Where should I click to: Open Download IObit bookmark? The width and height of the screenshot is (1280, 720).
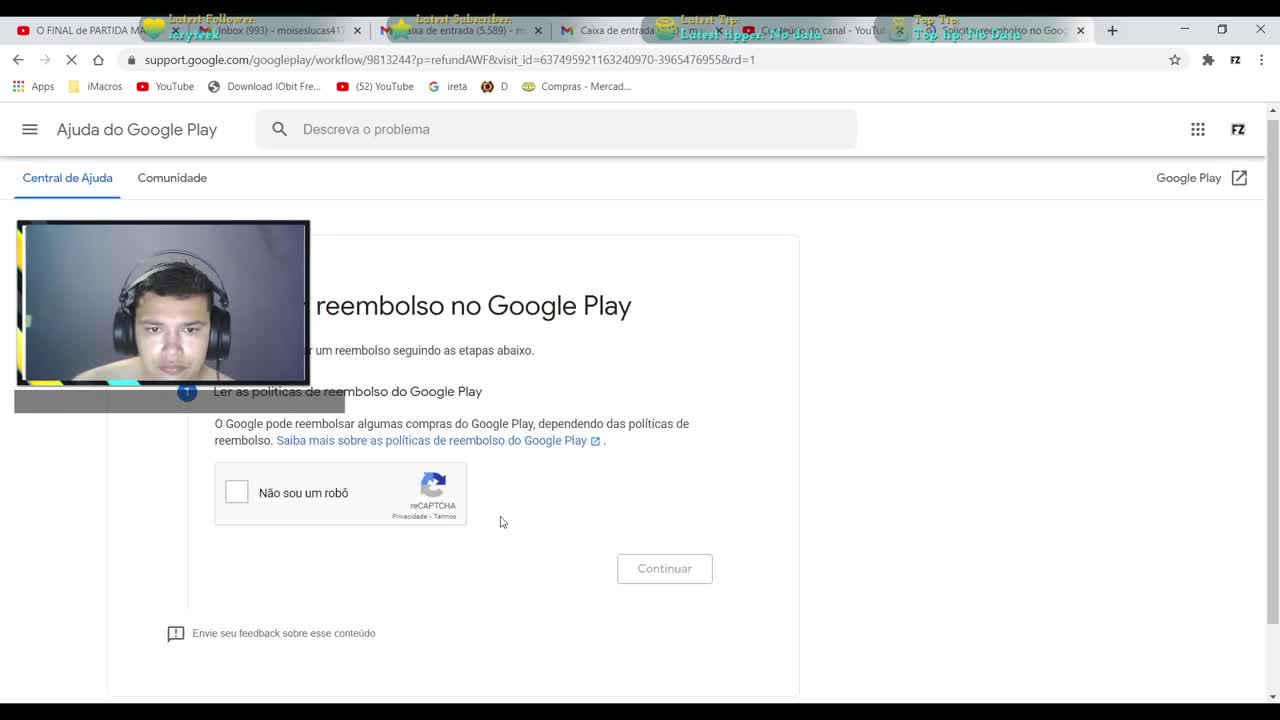click(264, 87)
